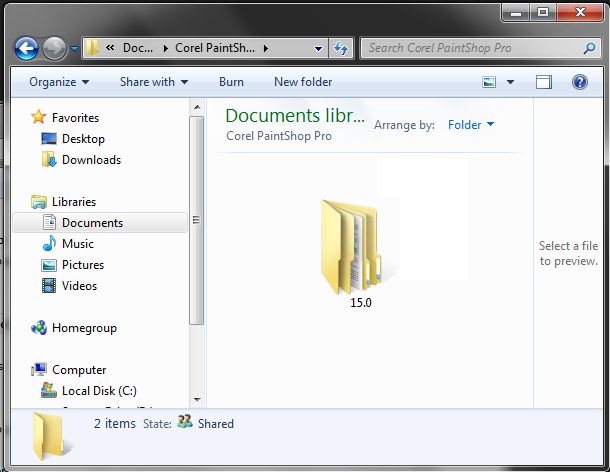Viewport: 610px width, 472px height.
Task: Click the Shared state users icon
Action: pyautogui.click(x=185, y=421)
